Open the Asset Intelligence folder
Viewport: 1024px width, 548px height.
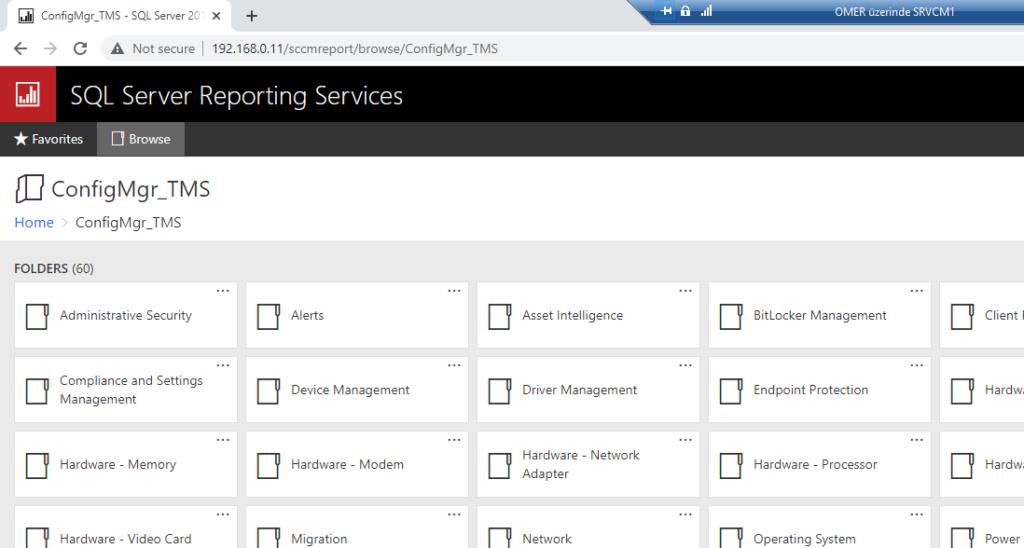pos(588,315)
